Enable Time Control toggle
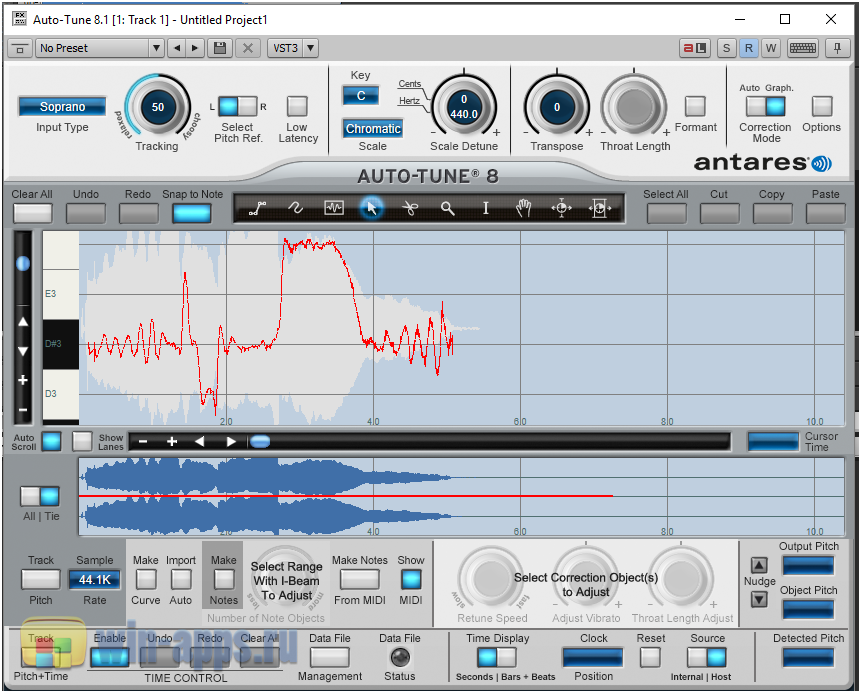The height and width of the screenshot is (693, 861). 110,657
